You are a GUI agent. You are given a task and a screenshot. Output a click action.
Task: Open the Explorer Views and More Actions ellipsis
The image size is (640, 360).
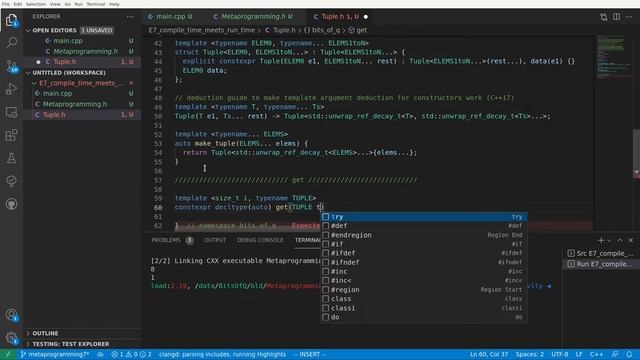pos(130,16)
